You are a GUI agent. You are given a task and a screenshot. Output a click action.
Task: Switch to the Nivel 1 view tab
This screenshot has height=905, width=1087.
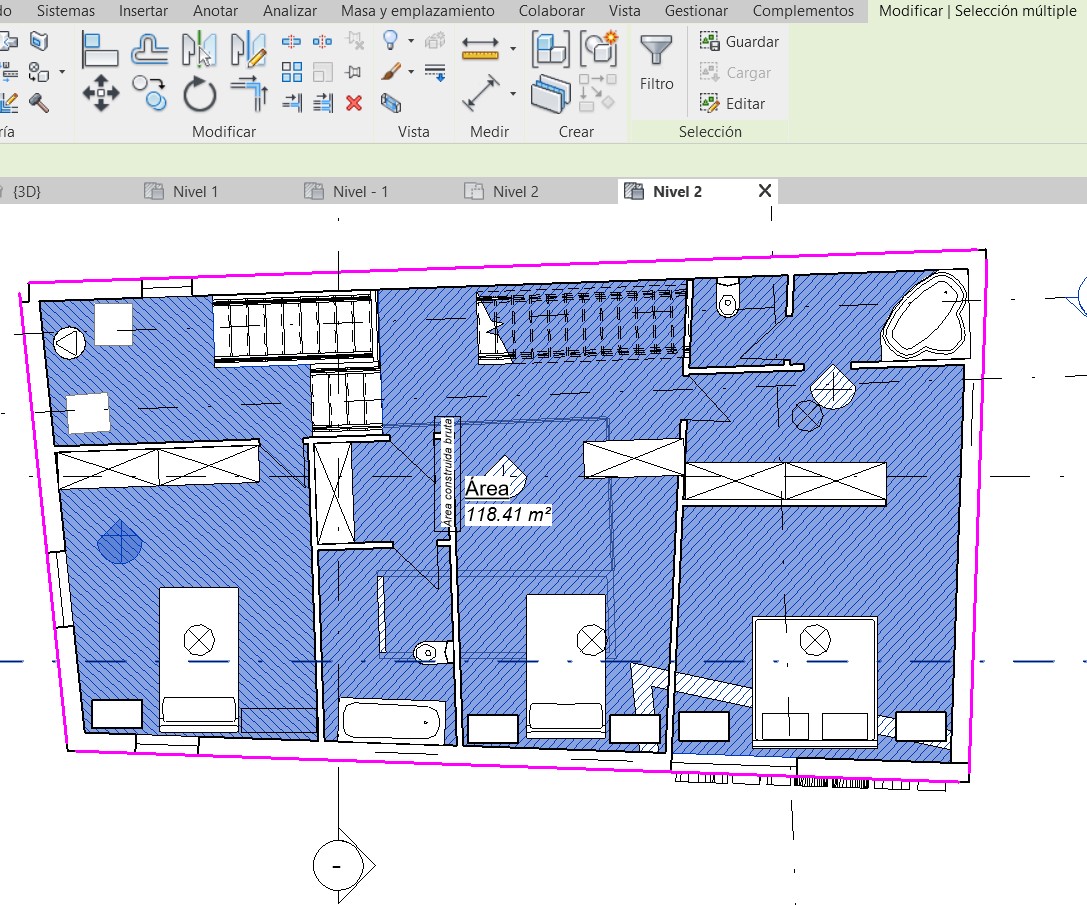point(195,192)
